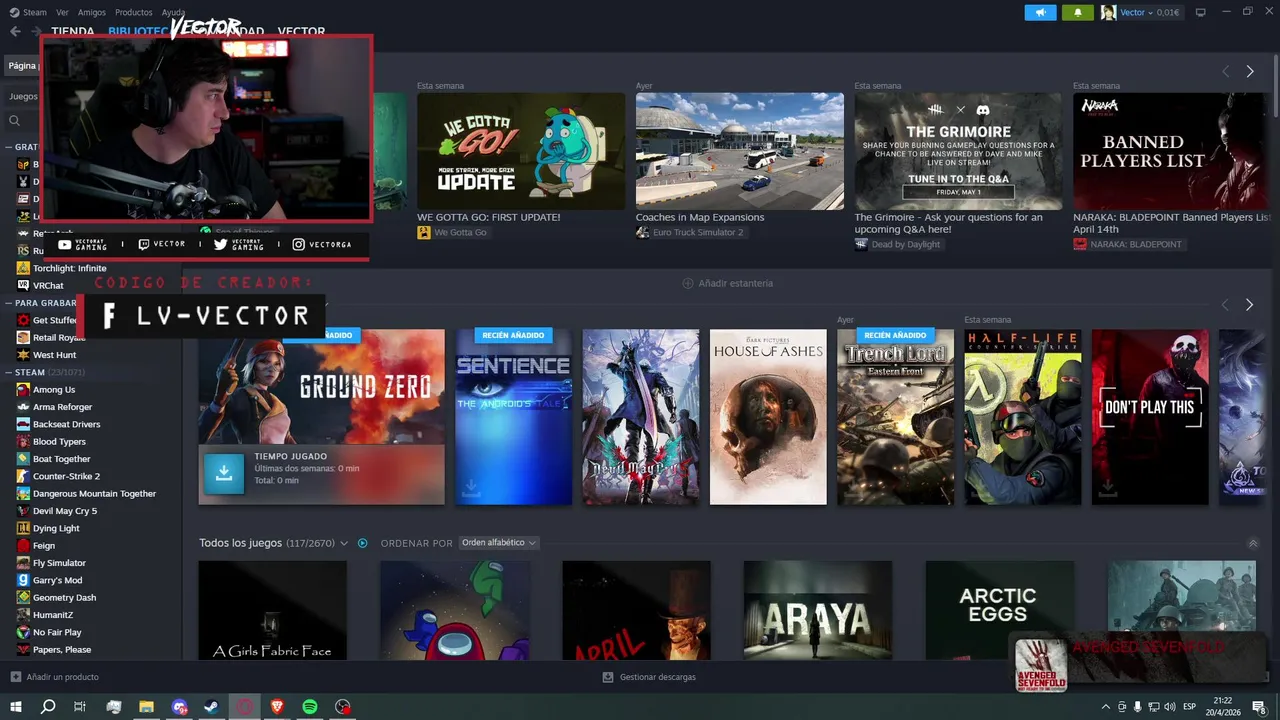This screenshot has width=1280, height=720.
Task: Click the Dead by Daylight small icon
Action: (x=861, y=244)
